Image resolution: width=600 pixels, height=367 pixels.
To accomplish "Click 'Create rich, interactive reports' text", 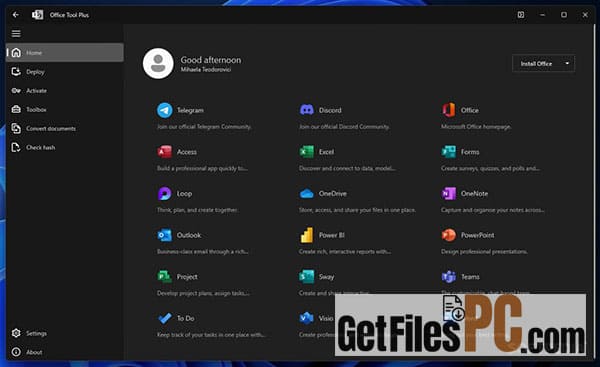I will coord(344,252).
